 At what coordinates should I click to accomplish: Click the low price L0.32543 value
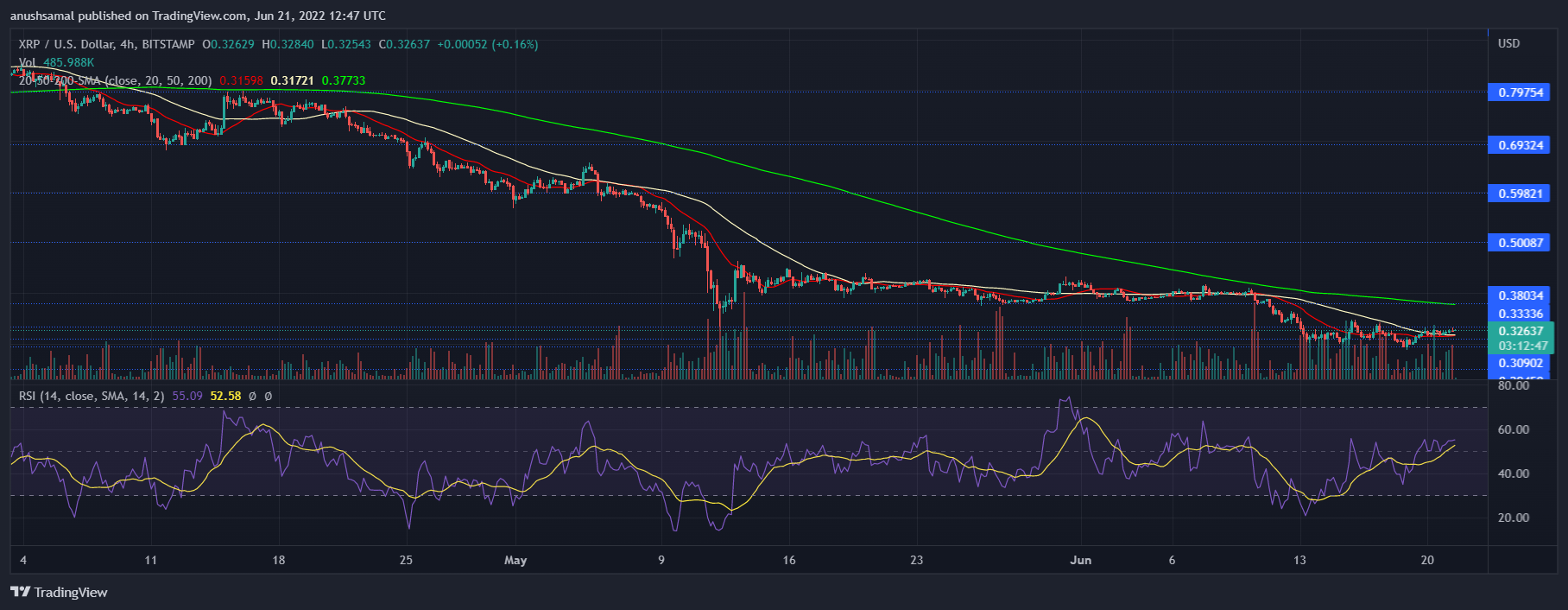(346, 44)
